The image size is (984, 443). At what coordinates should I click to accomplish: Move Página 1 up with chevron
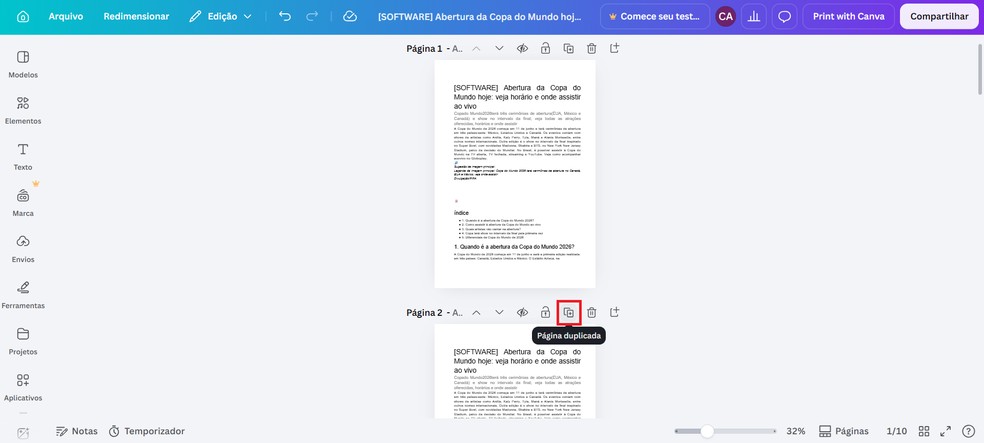point(476,48)
